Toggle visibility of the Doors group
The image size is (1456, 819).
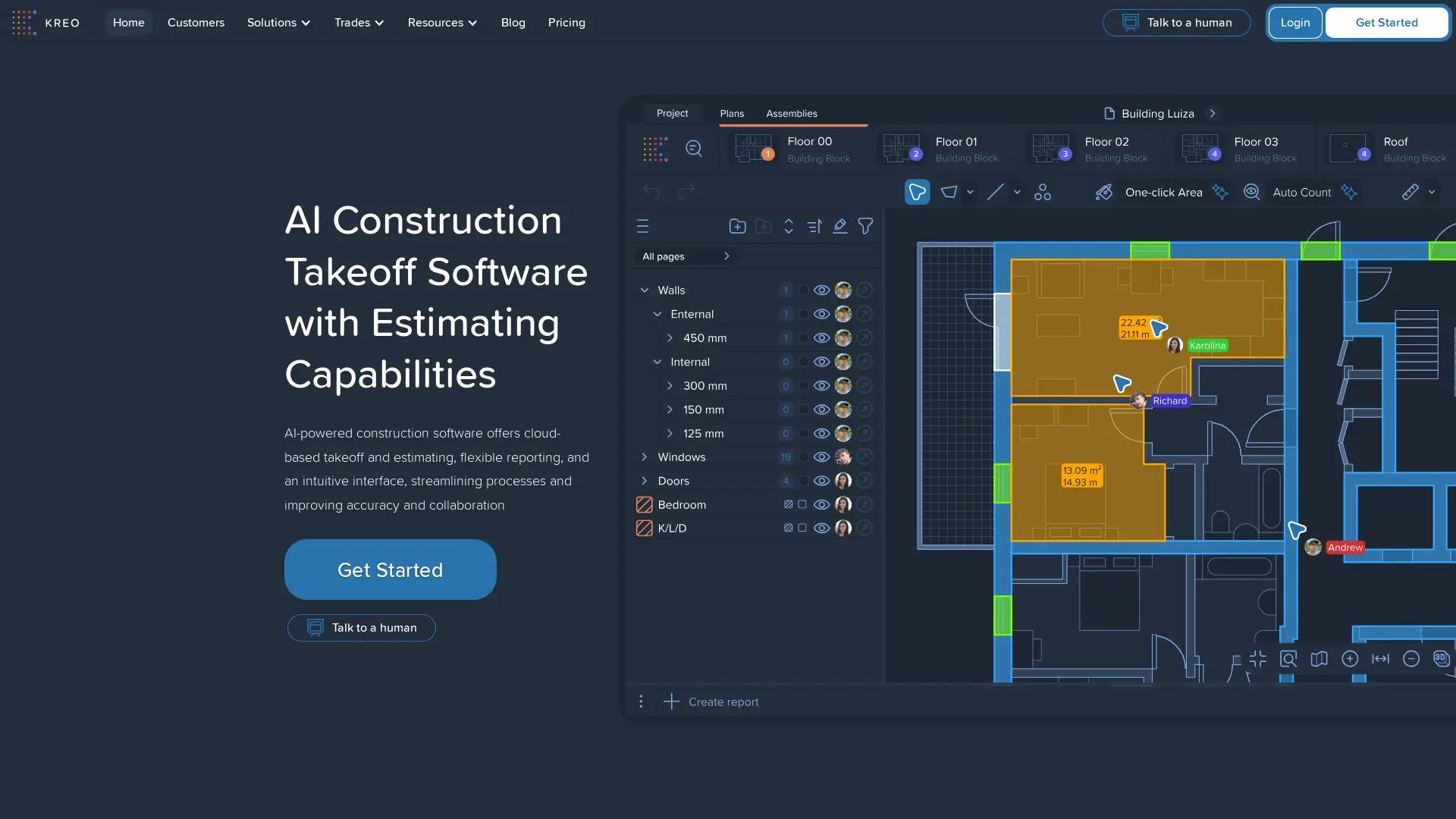pos(822,480)
